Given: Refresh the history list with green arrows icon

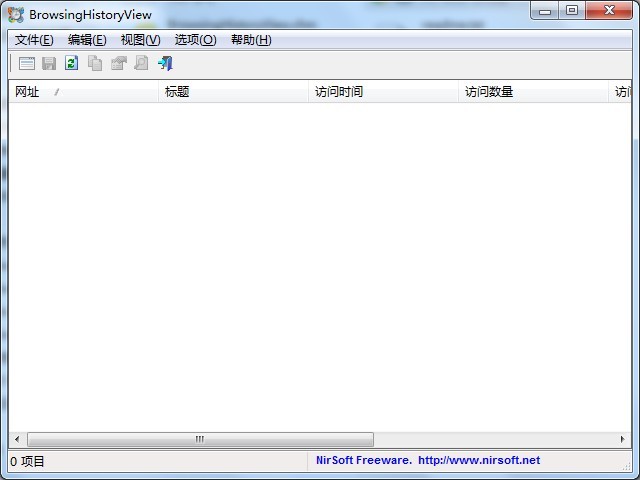Looking at the screenshot, I should click(72, 63).
